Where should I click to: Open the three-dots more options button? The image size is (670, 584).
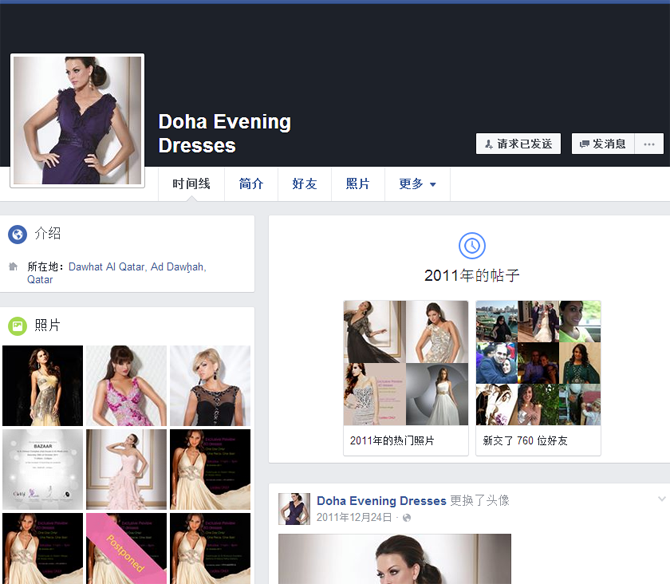click(648, 144)
